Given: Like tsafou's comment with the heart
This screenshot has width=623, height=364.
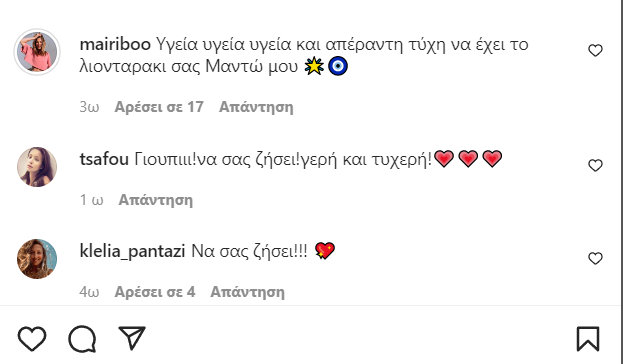Looking at the screenshot, I should point(595,165).
